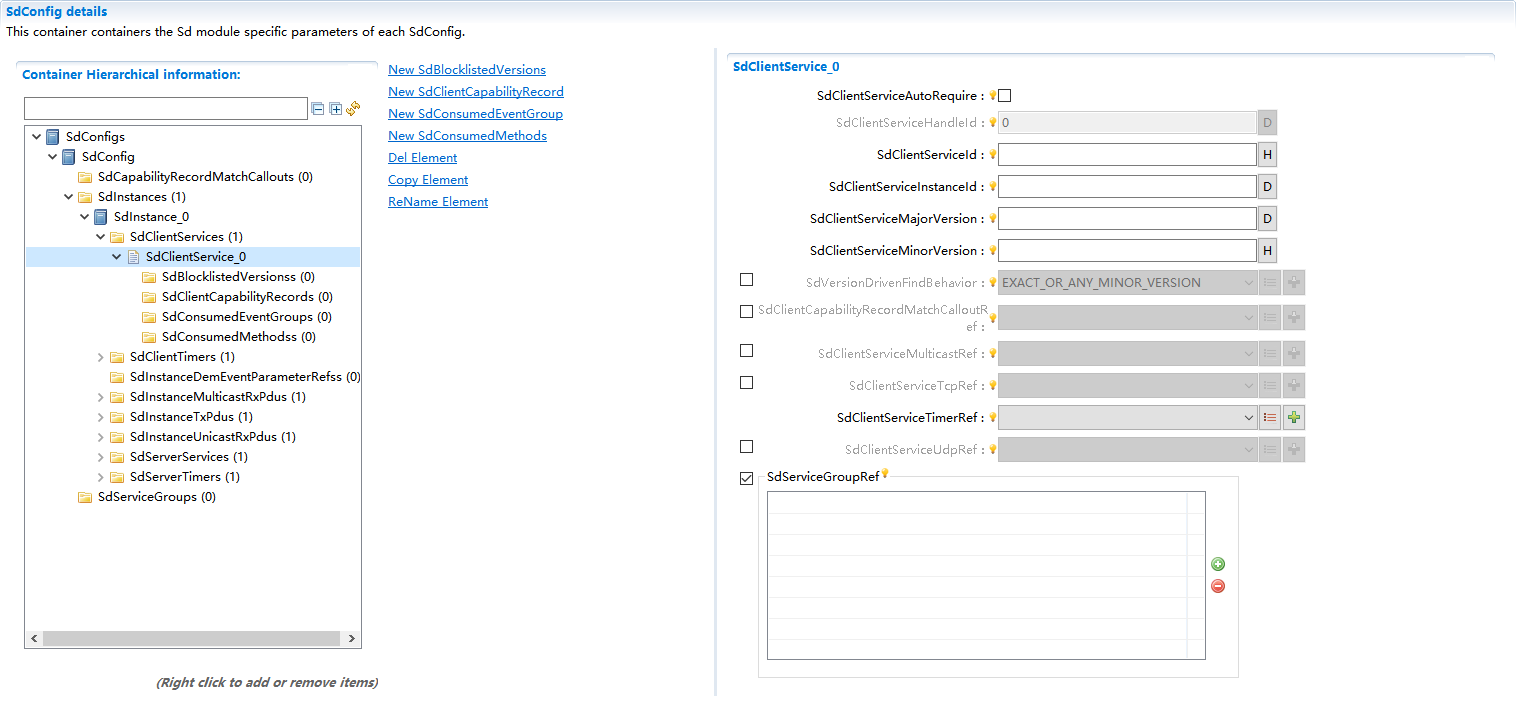
Task: Click the H icon beside SdClientServiceId
Action: pos(1266,154)
